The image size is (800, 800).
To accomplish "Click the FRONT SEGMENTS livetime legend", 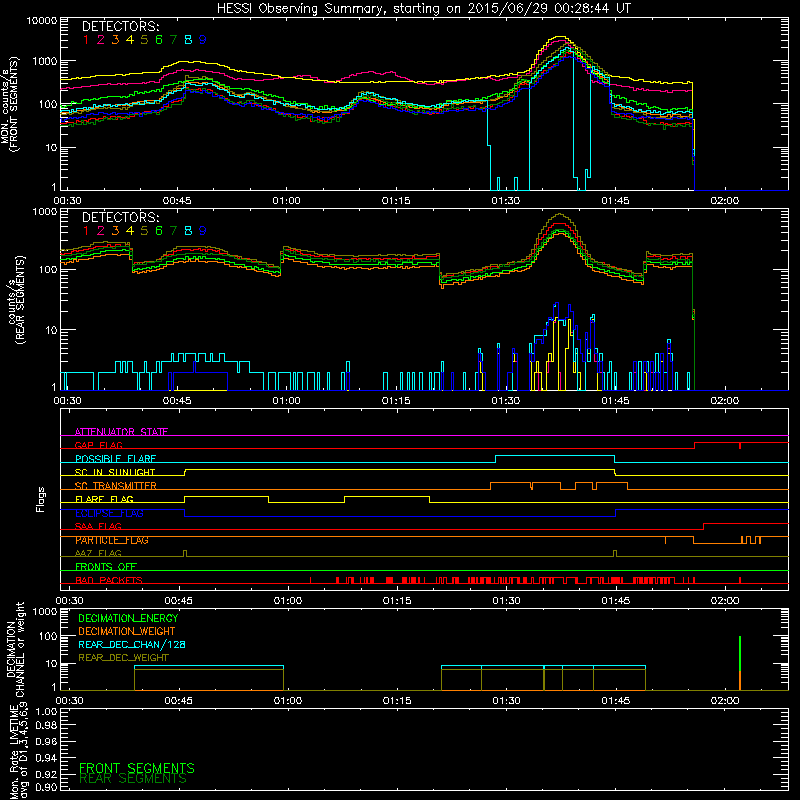I will pos(137,768).
